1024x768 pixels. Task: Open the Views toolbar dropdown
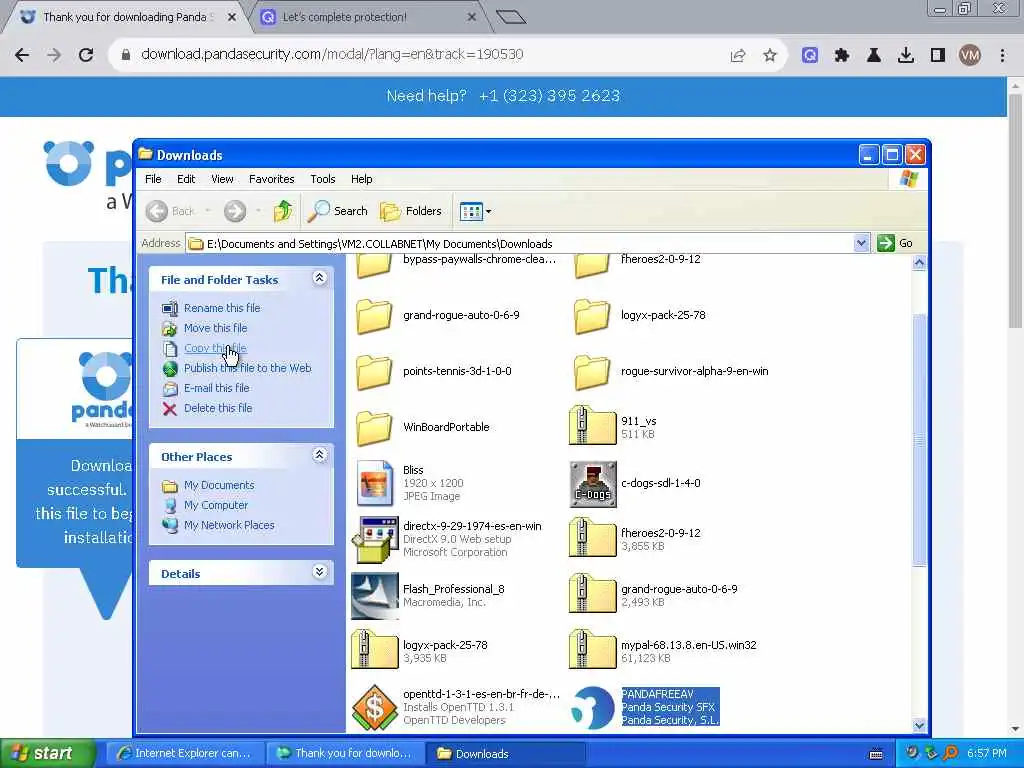(475, 211)
